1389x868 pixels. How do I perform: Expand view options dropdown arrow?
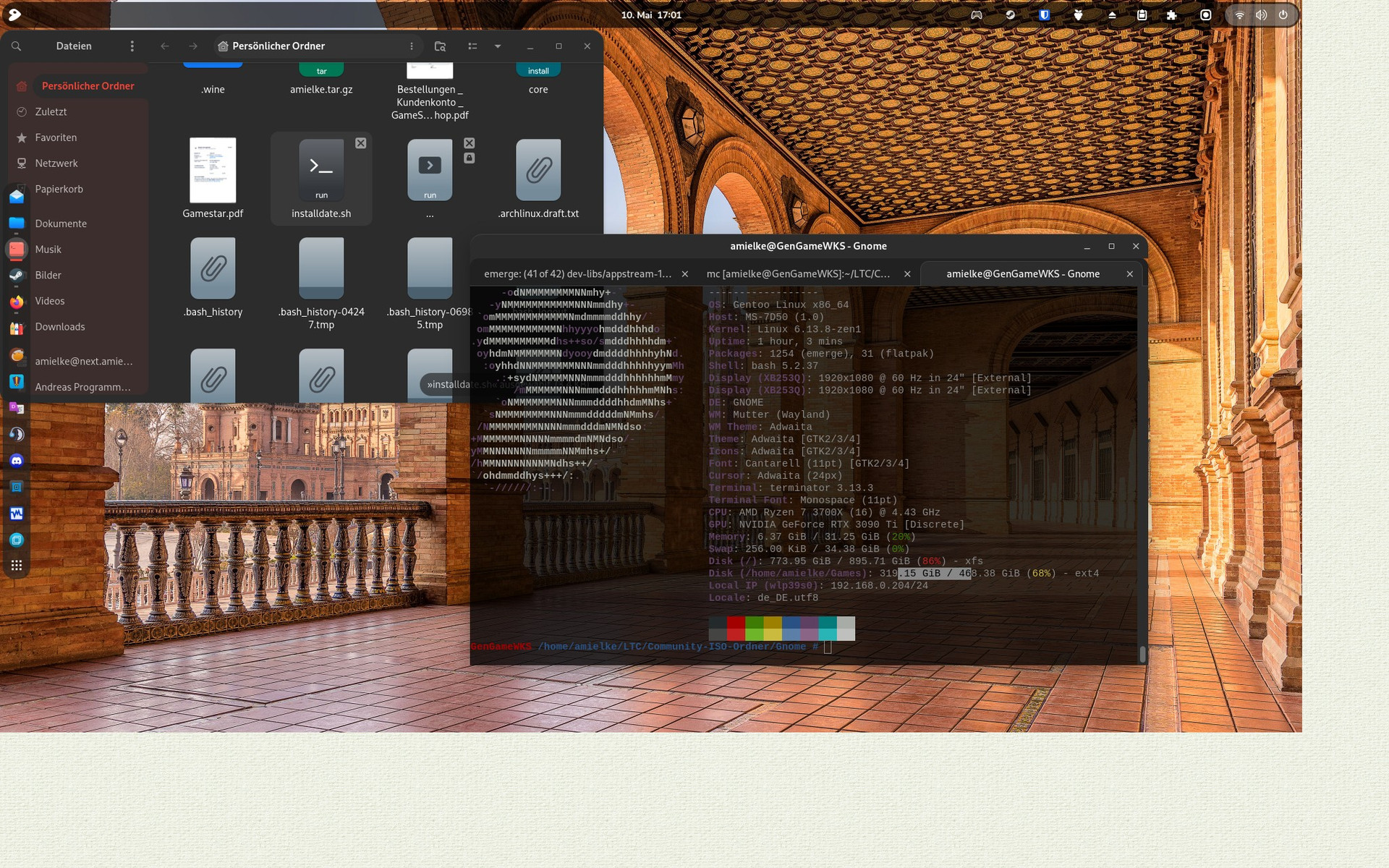[x=498, y=46]
